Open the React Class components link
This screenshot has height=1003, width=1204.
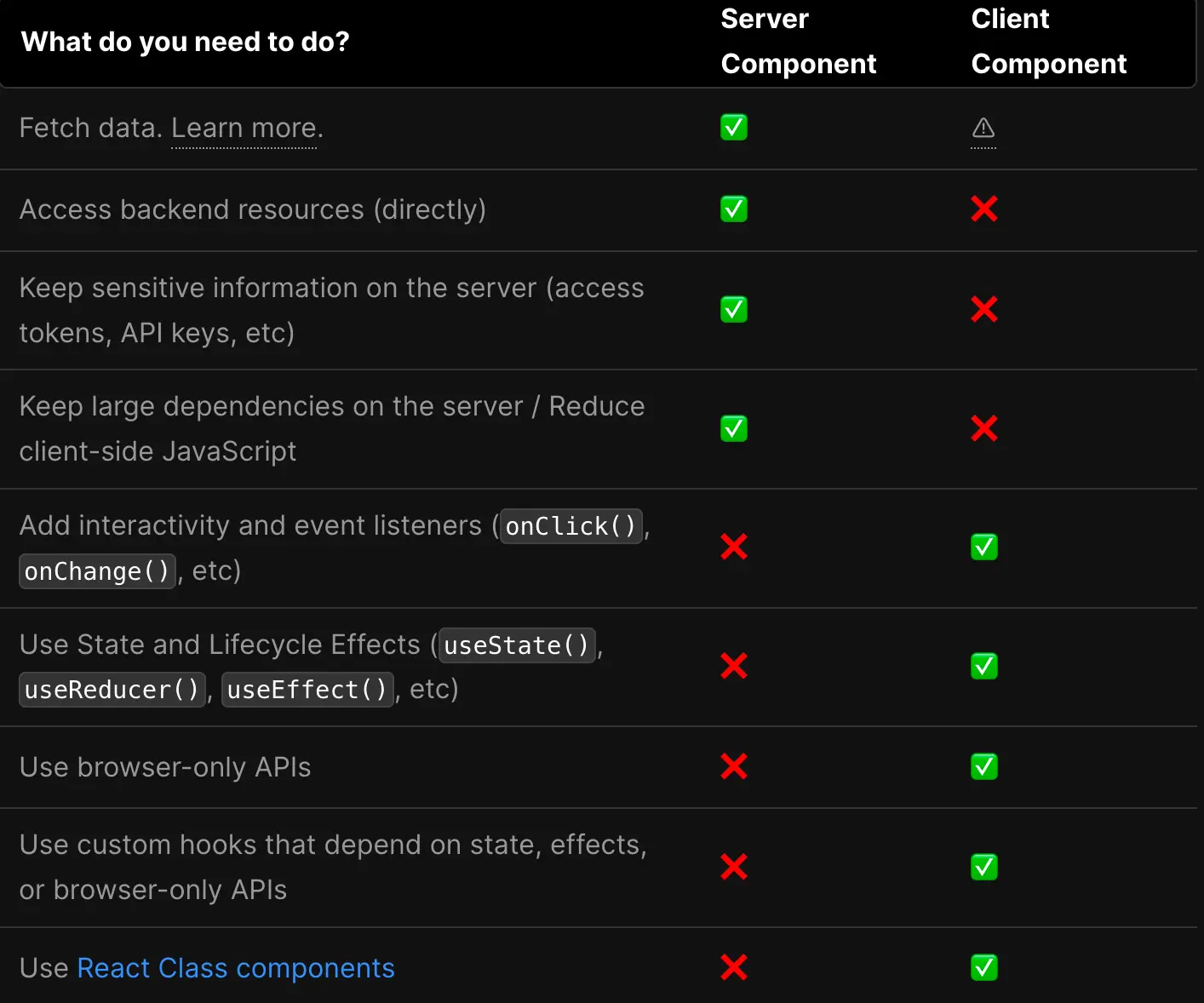(x=236, y=968)
